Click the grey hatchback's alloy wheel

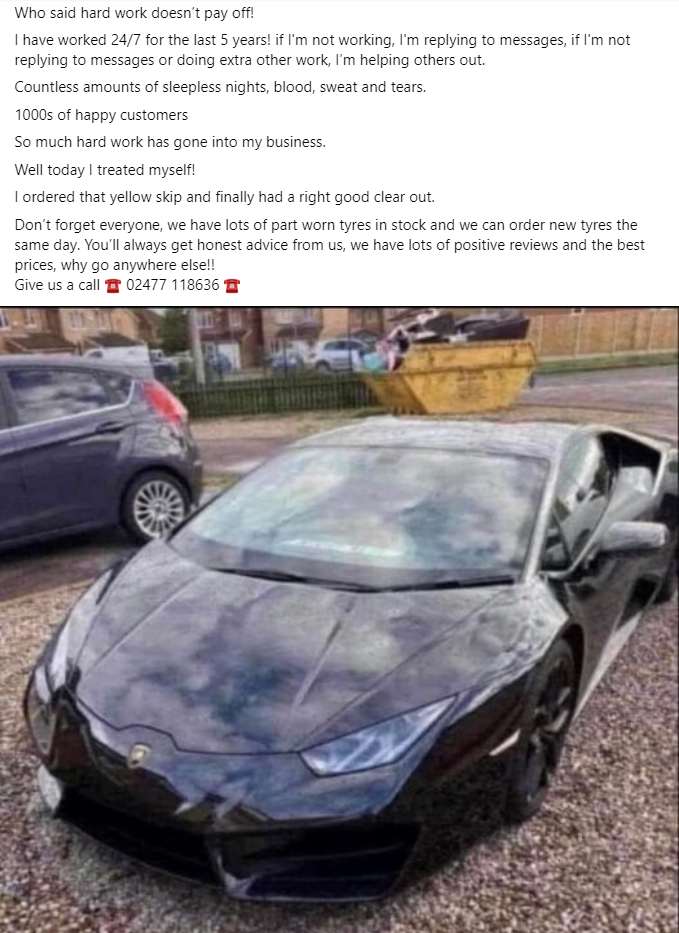157,506
